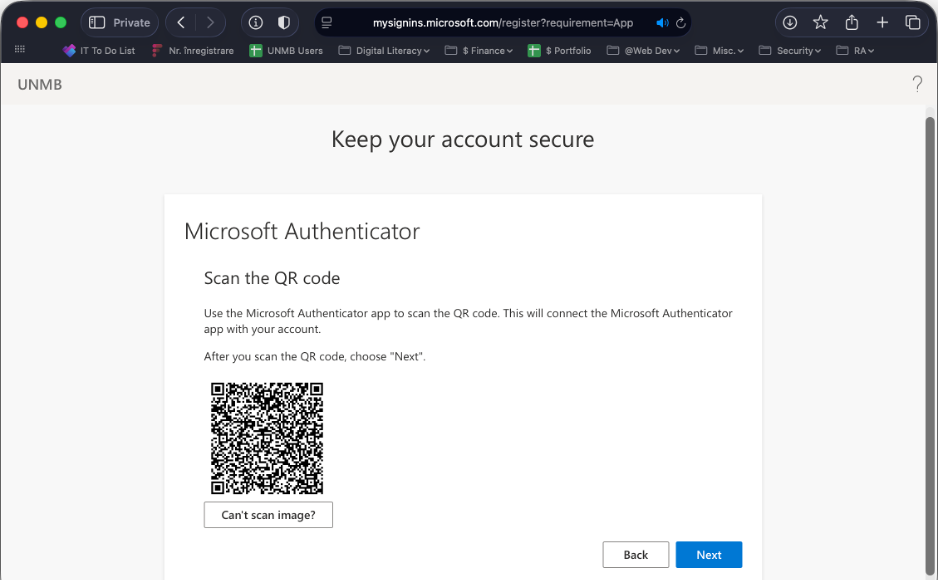Click the address bar URL field
The image size is (938, 580).
coord(502,22)
